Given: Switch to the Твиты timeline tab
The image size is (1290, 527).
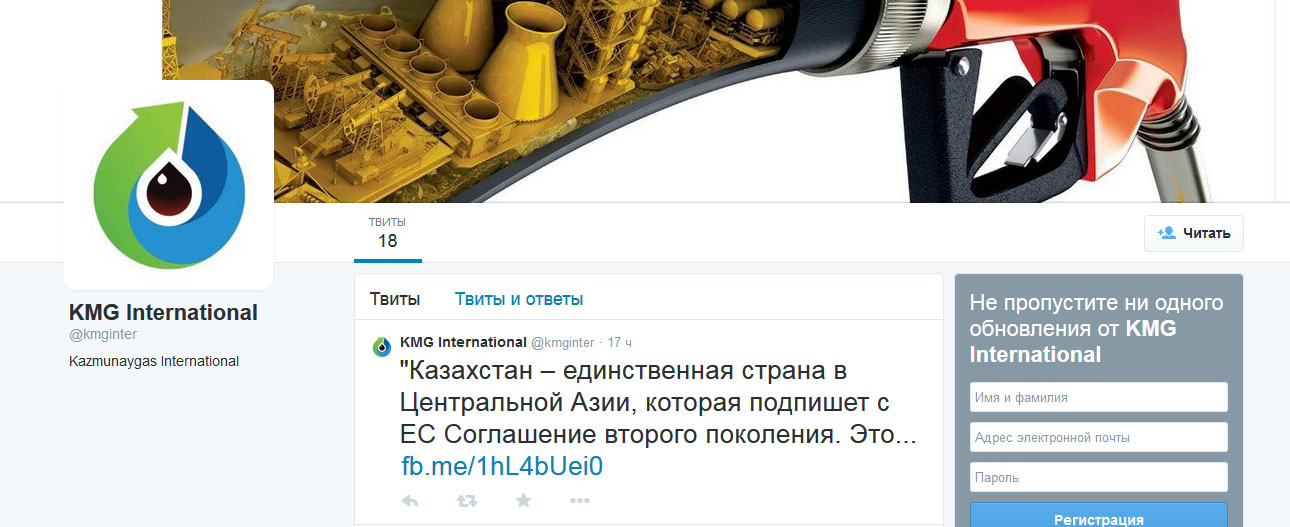Looking at the screenshot, I should tap(395, 299).
